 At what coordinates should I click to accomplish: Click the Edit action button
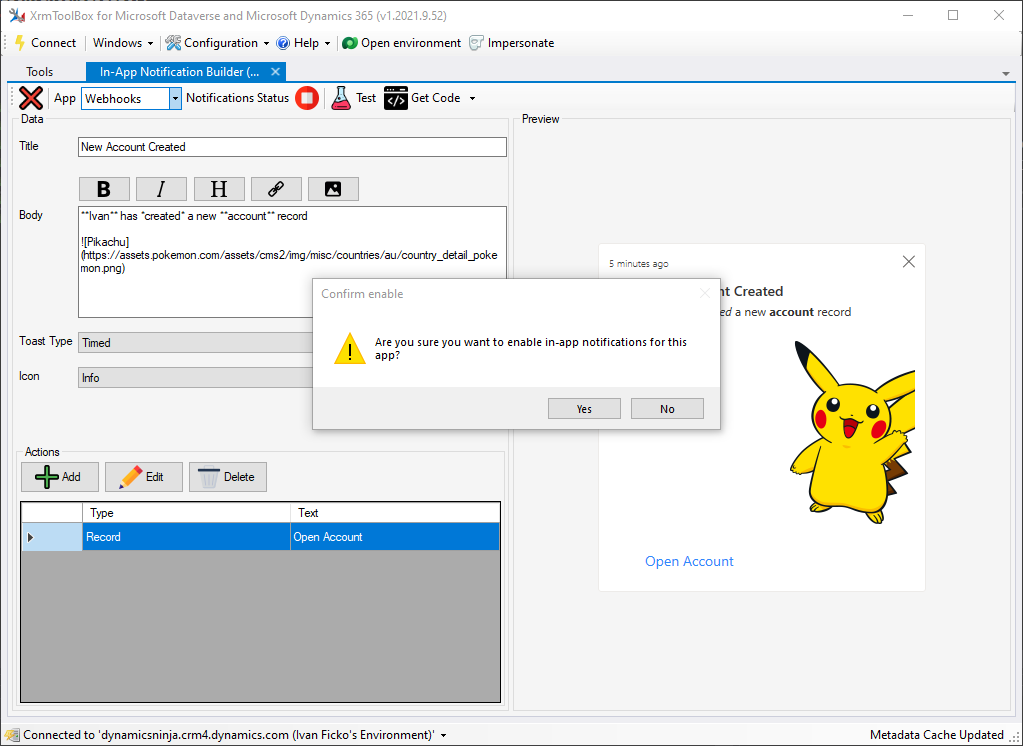(x=144, y=477)
